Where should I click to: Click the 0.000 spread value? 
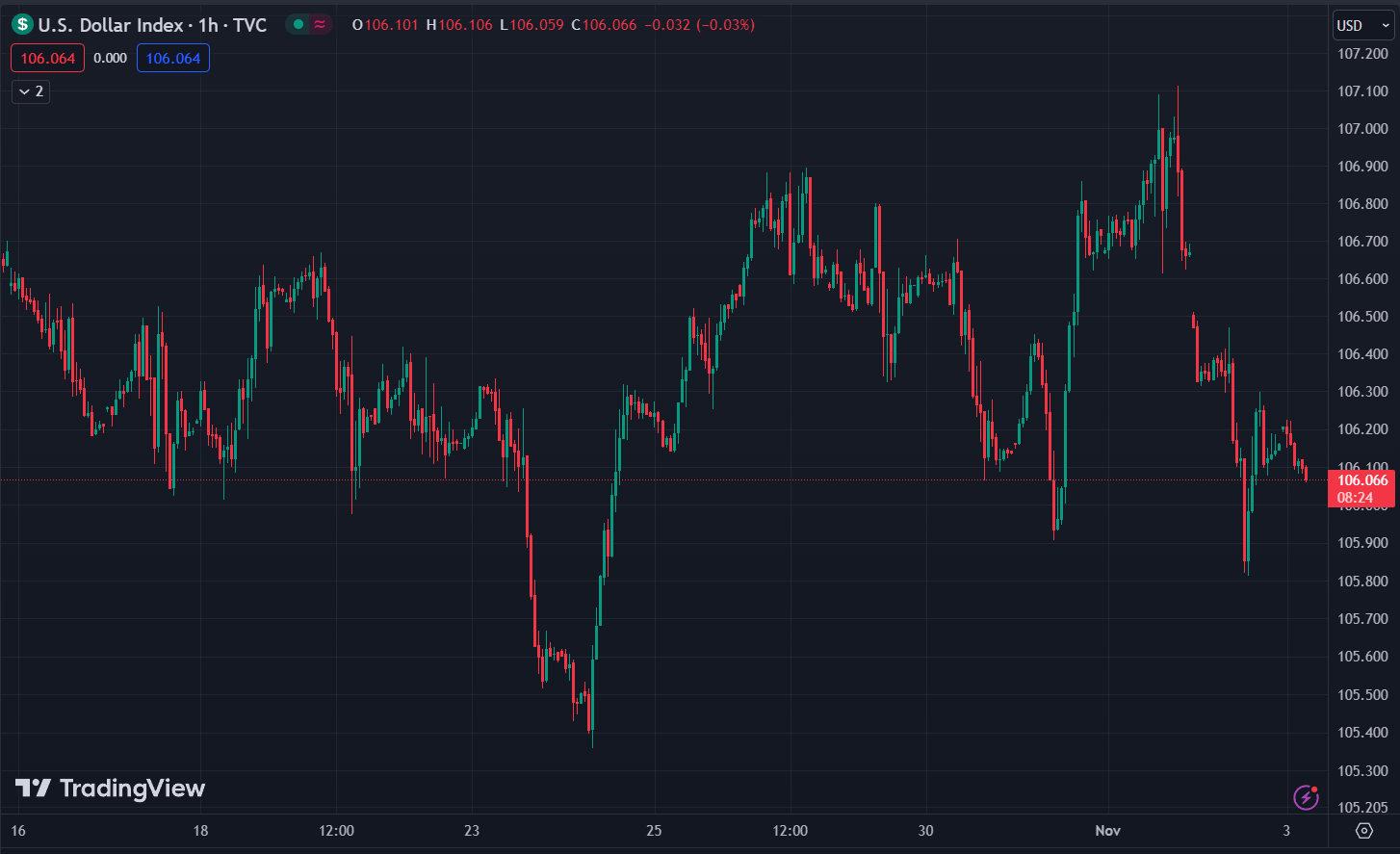coord(111,59)
